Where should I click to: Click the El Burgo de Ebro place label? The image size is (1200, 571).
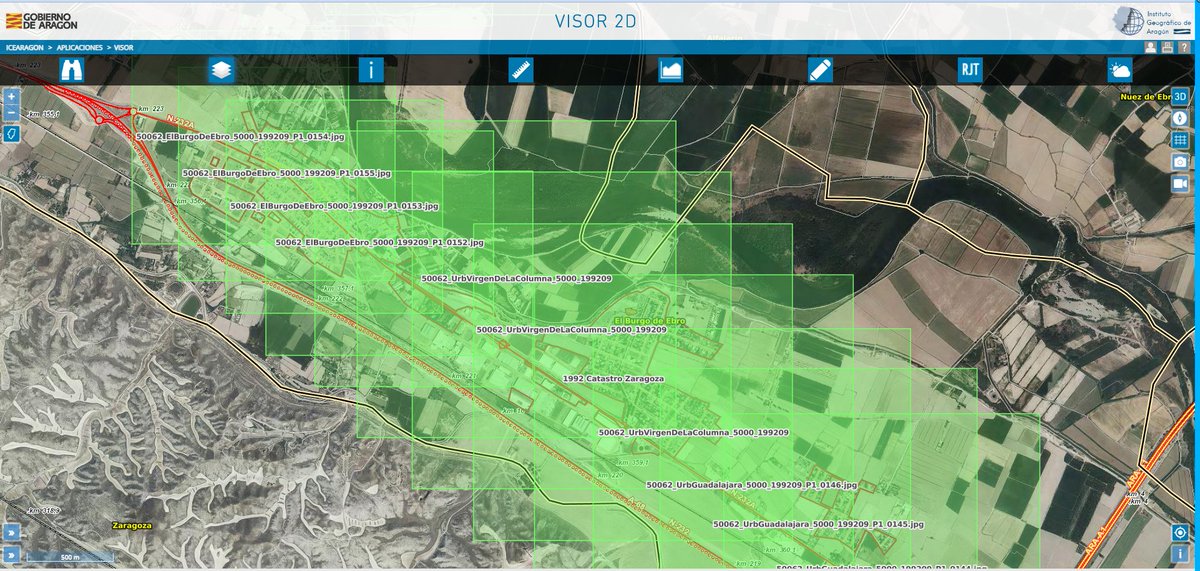[x=648, y=320]
